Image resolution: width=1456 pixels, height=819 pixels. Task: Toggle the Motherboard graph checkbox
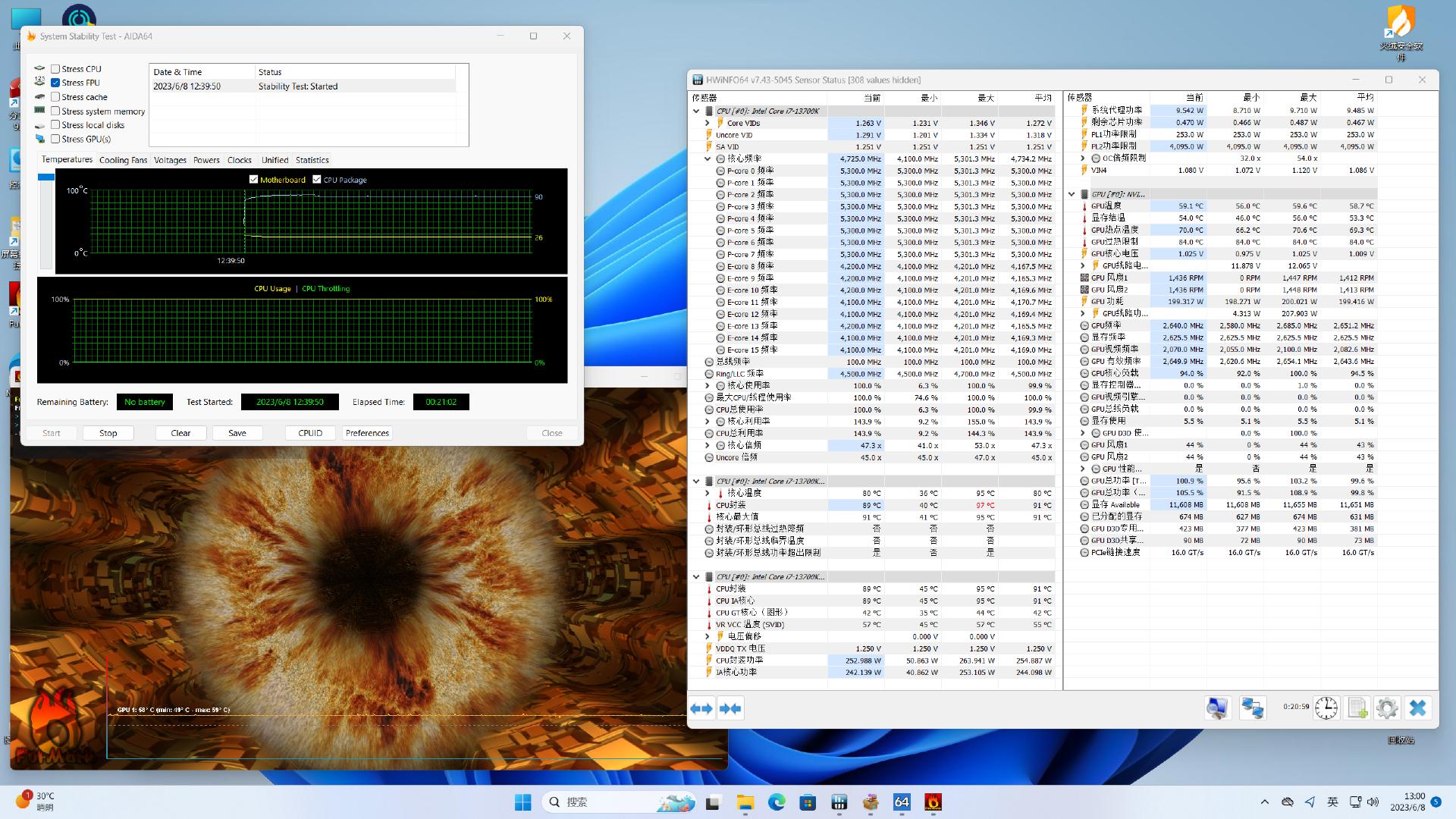click(x=253, y=180)
